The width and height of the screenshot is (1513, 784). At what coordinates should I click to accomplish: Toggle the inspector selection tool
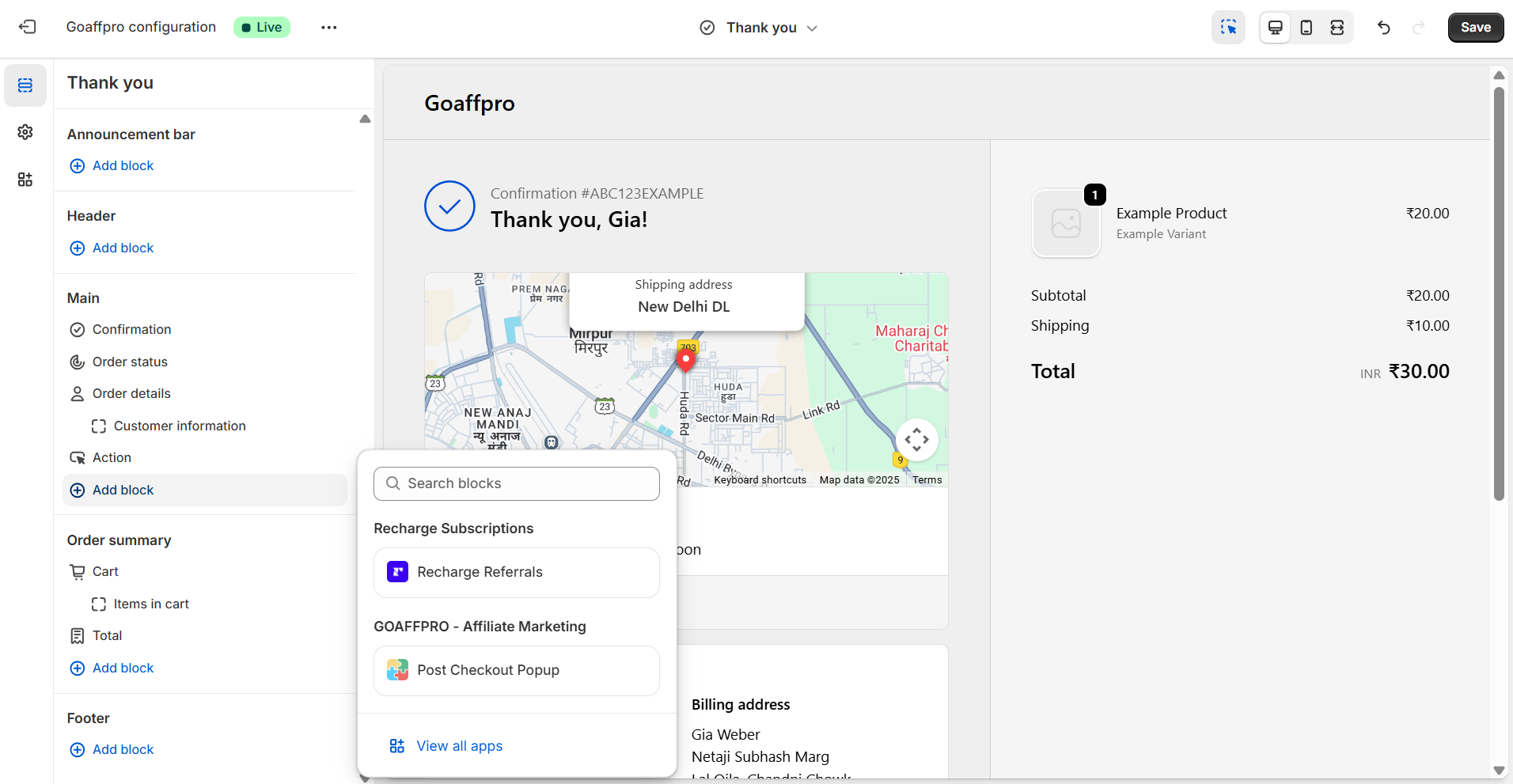(x=1228, y=28)
